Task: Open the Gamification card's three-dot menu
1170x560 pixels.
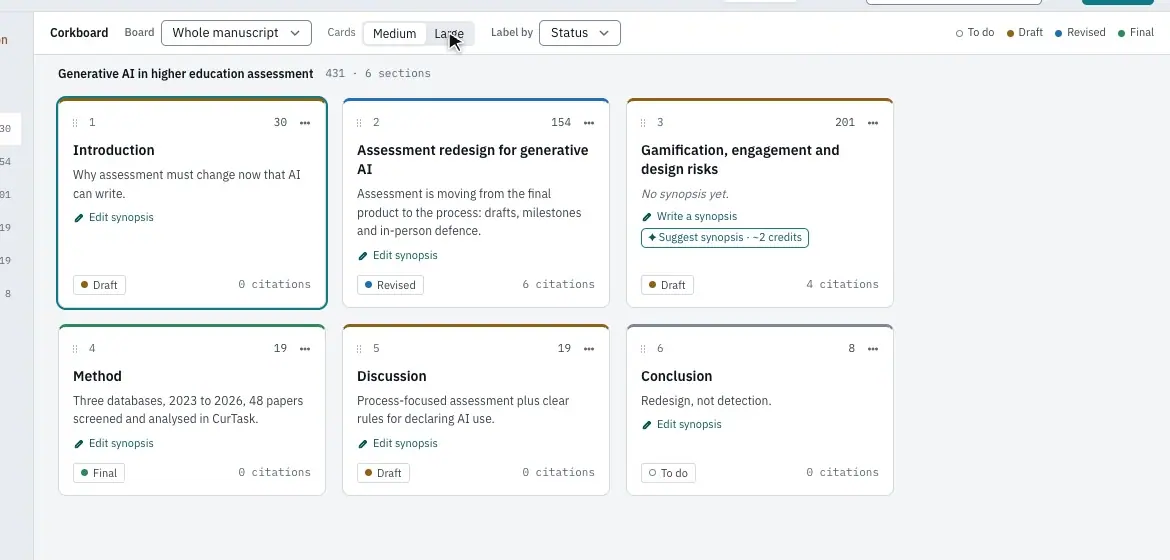Action: pos(873,122)
